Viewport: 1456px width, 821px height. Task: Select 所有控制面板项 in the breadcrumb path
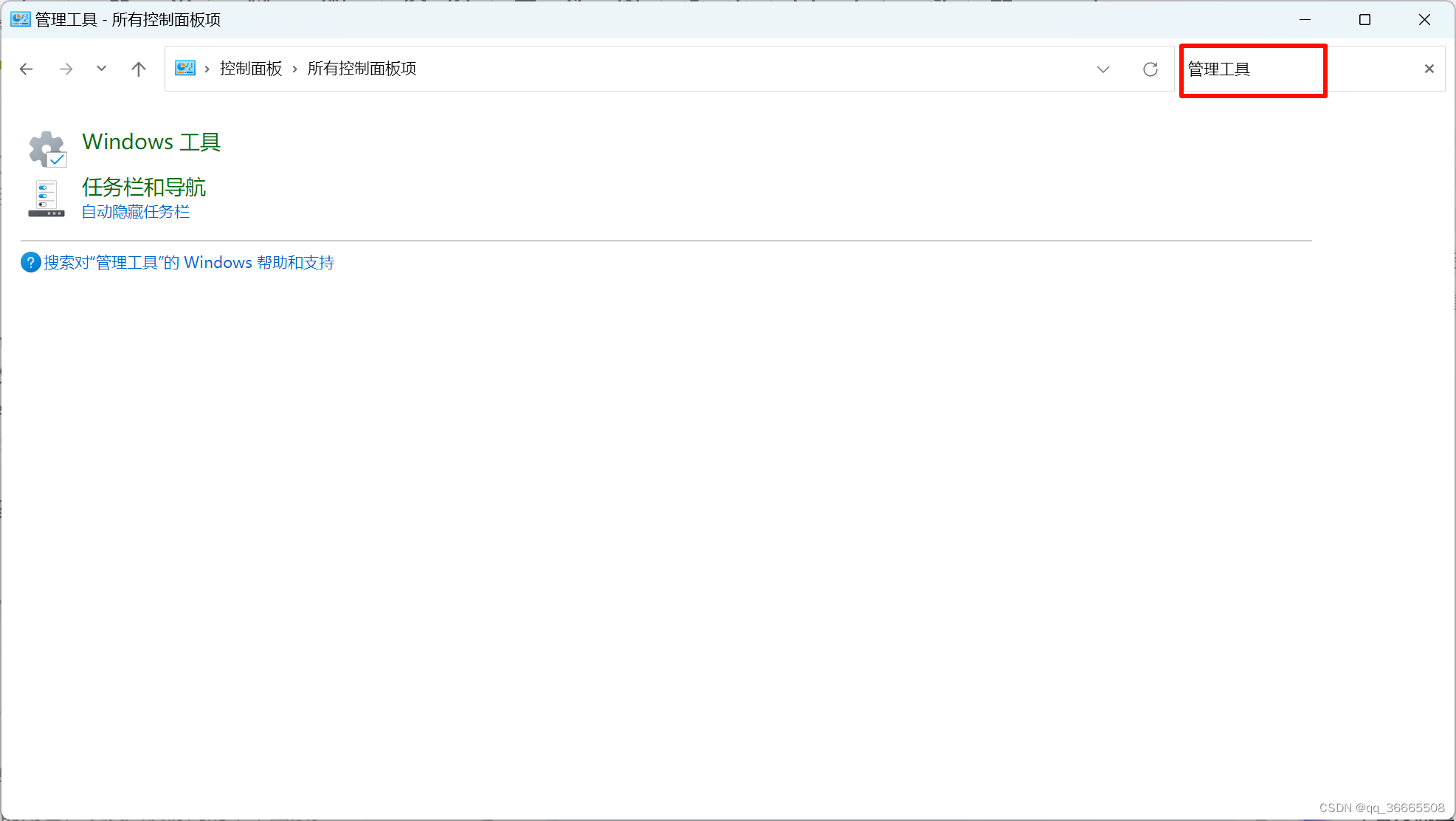(x=362, y=68)
